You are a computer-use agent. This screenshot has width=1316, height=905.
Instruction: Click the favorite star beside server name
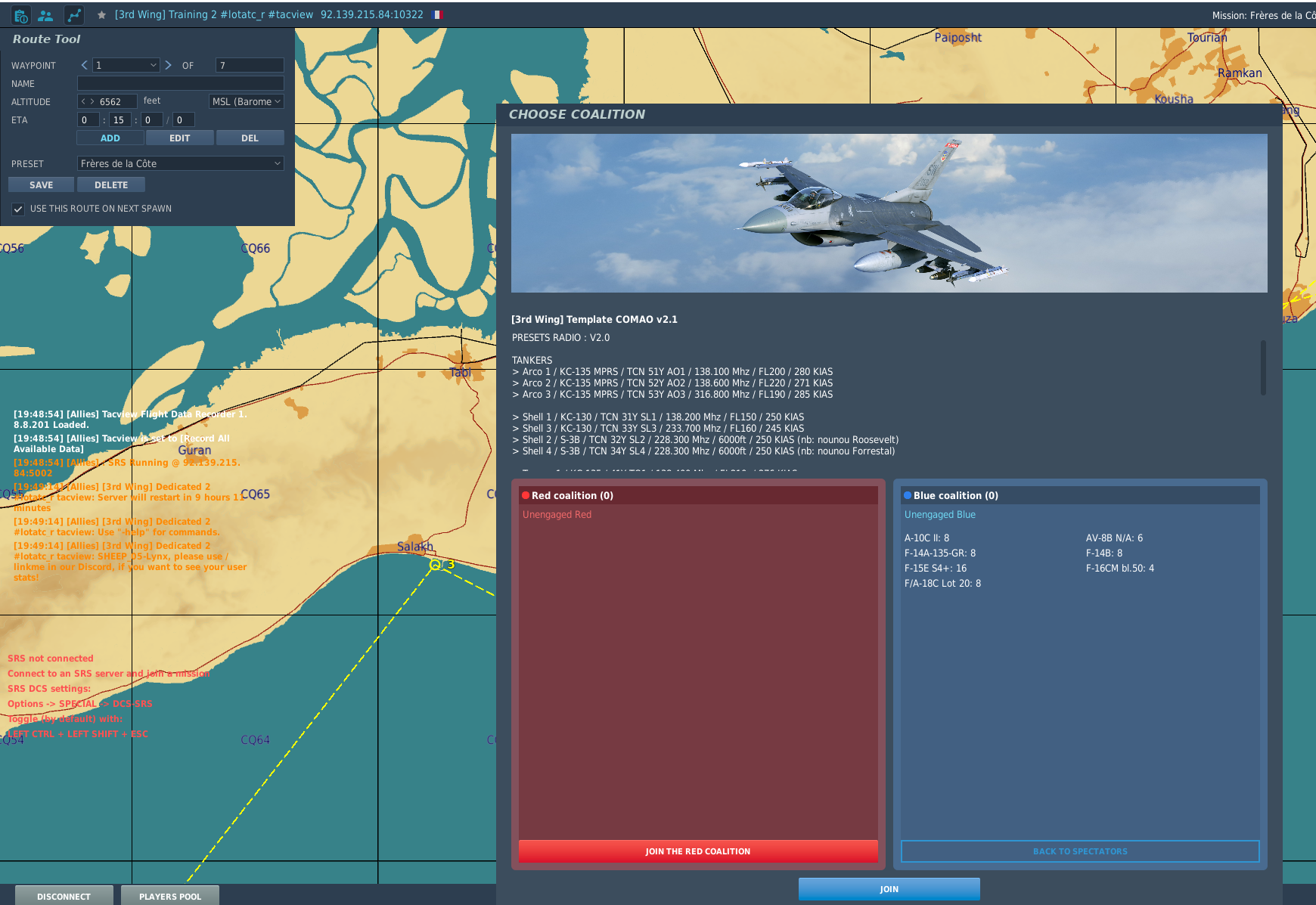tap(101, 15)
